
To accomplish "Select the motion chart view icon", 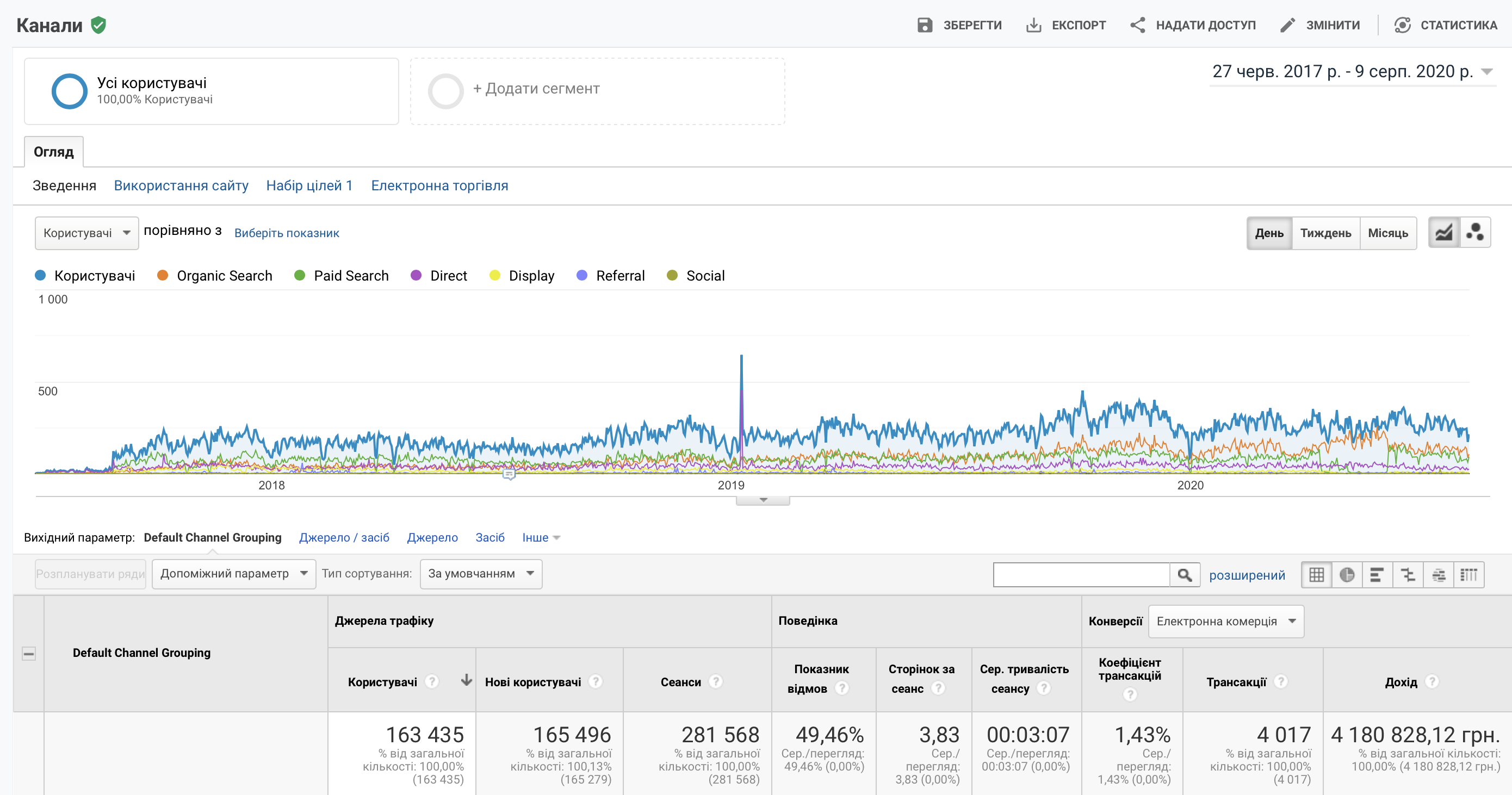I will click(1474, 232).
